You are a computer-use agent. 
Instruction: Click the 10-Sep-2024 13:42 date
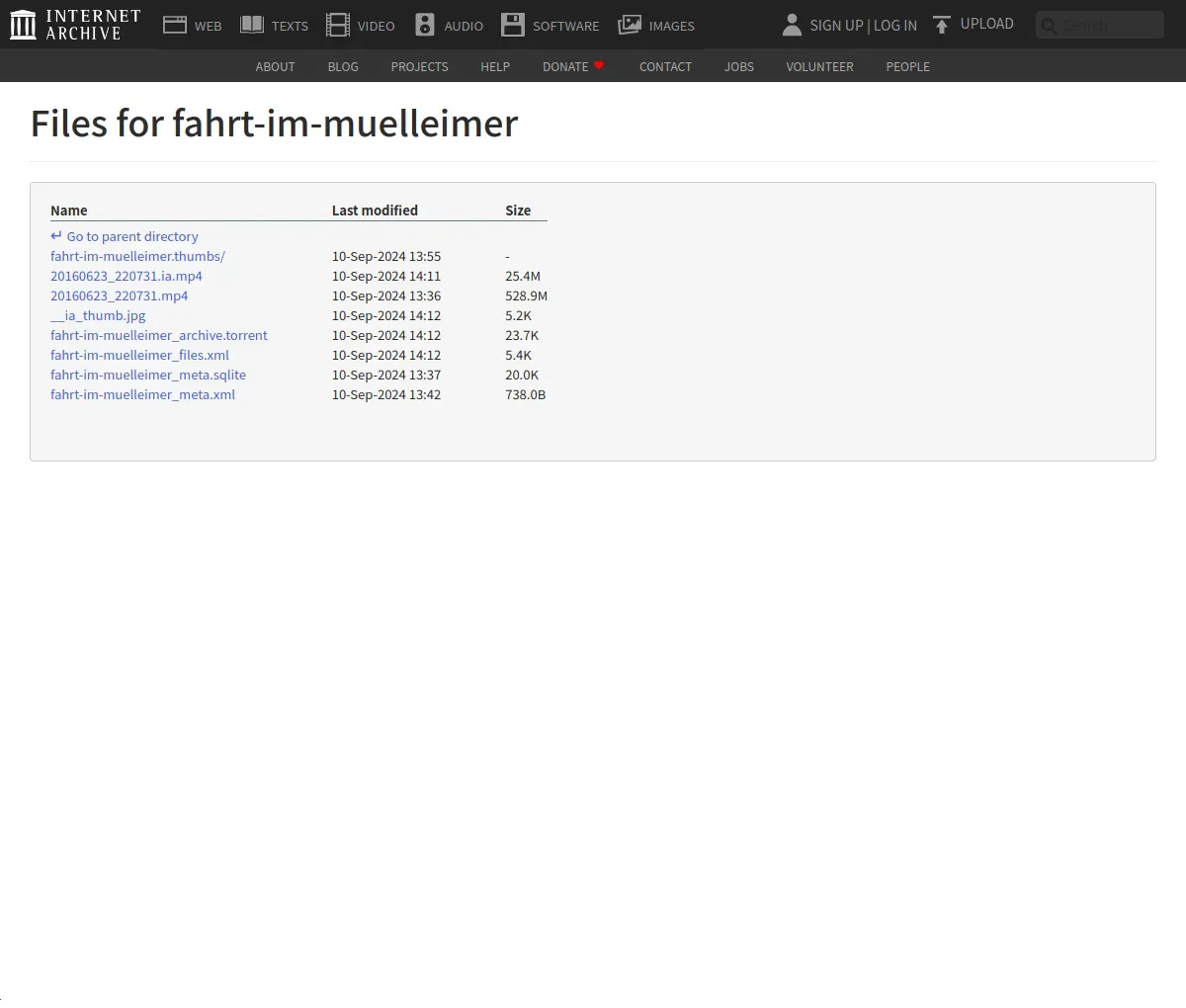[x=386, y=394]
